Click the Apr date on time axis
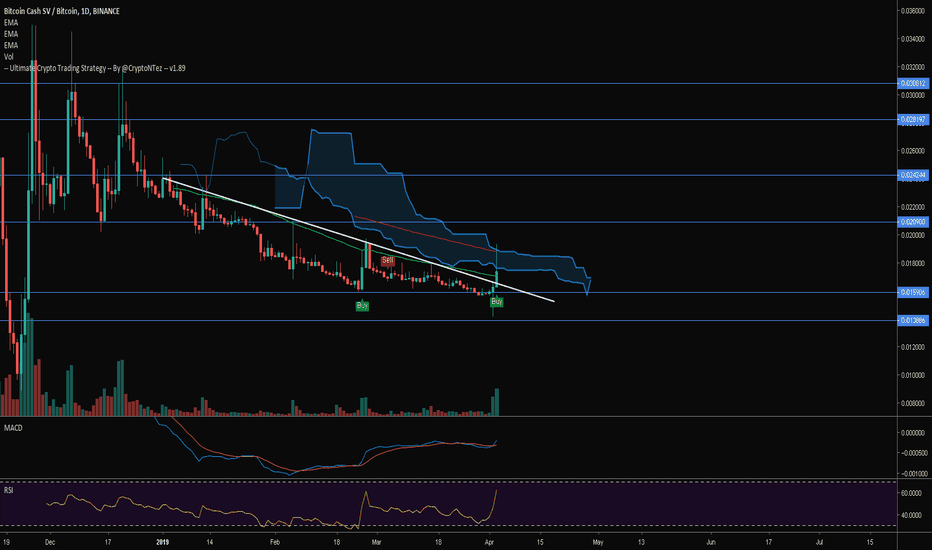Screen dimensions: 932x550 point(490,542)
